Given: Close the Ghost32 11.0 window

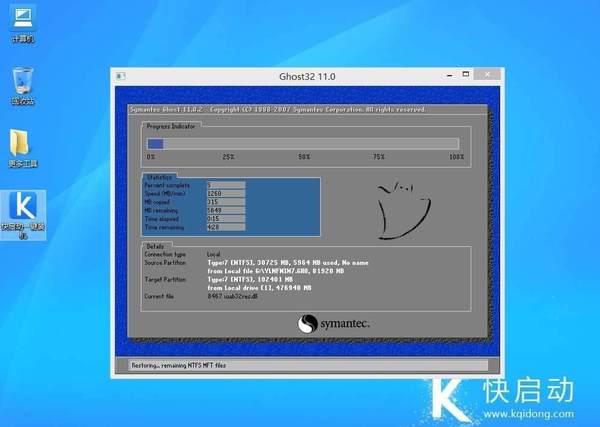Looking at the screenshot, I should tap(486, 75).
